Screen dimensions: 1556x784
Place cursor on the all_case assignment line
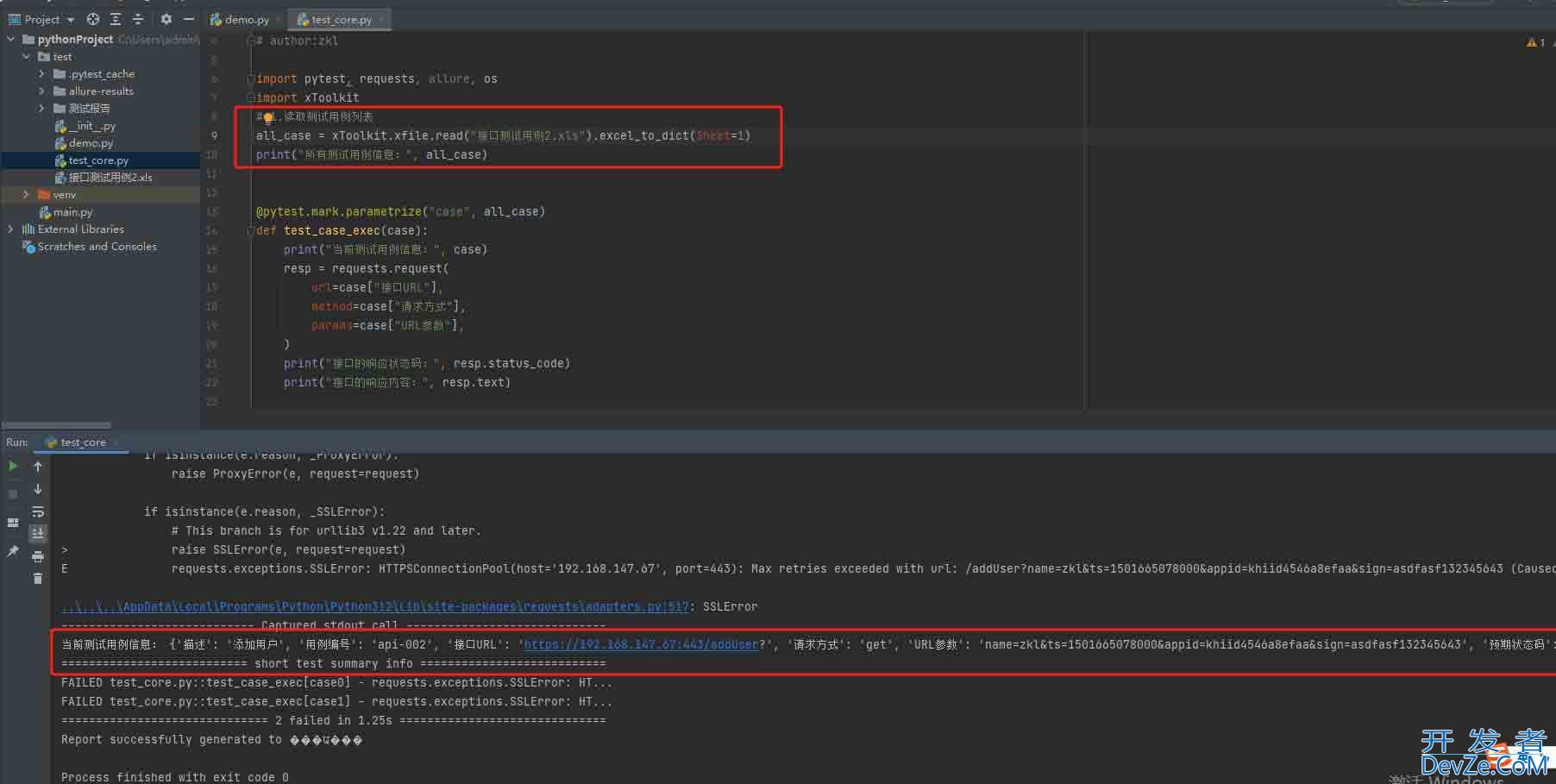[503, 136]
